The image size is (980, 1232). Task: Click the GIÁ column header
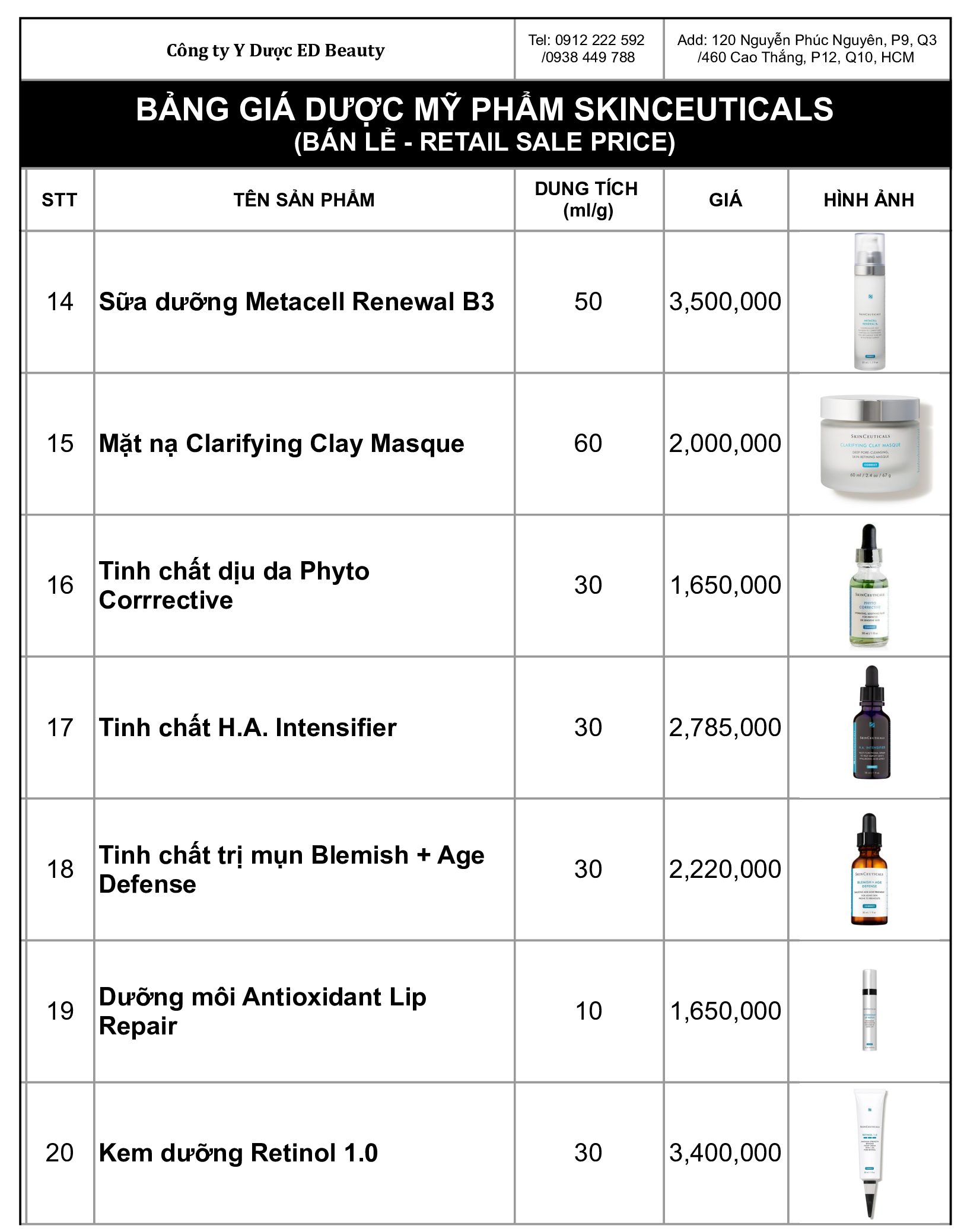(x=725, y=200)
